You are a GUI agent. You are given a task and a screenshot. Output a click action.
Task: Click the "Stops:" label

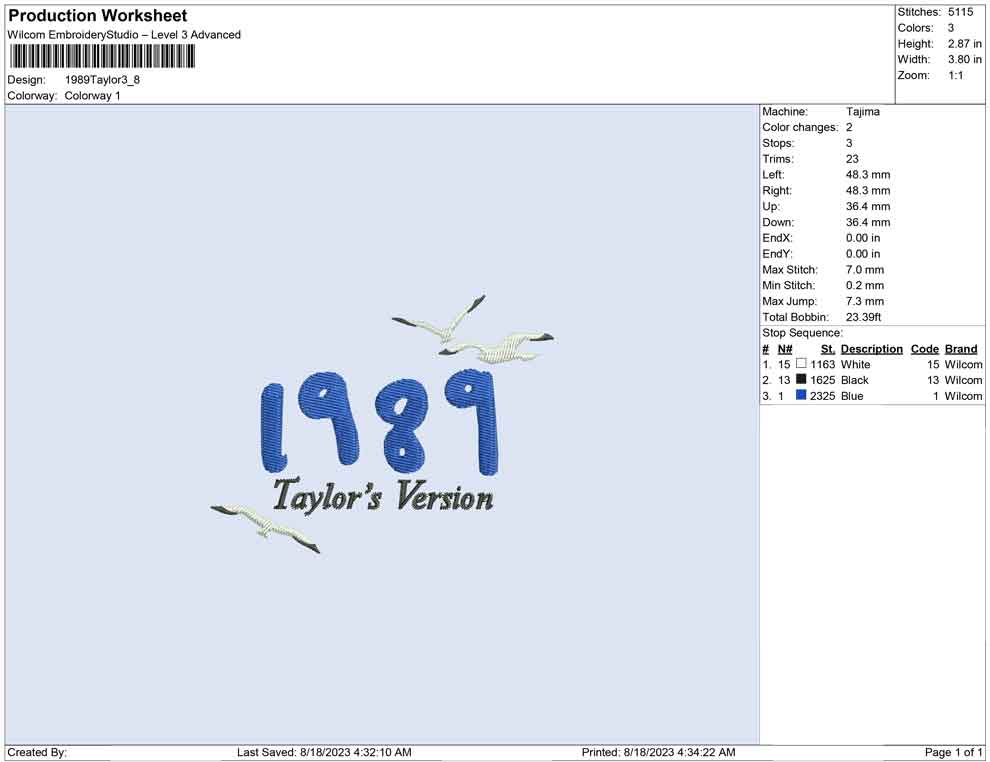pos(778,143)
